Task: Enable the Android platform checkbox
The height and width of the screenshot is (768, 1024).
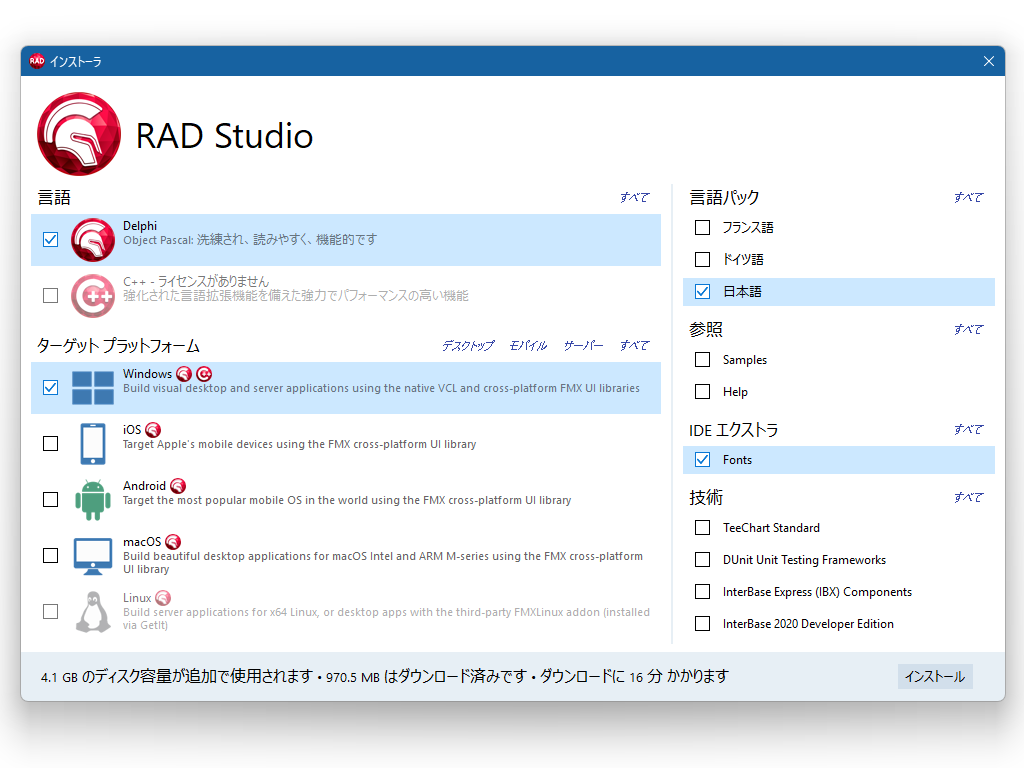Action: (50, 500)
